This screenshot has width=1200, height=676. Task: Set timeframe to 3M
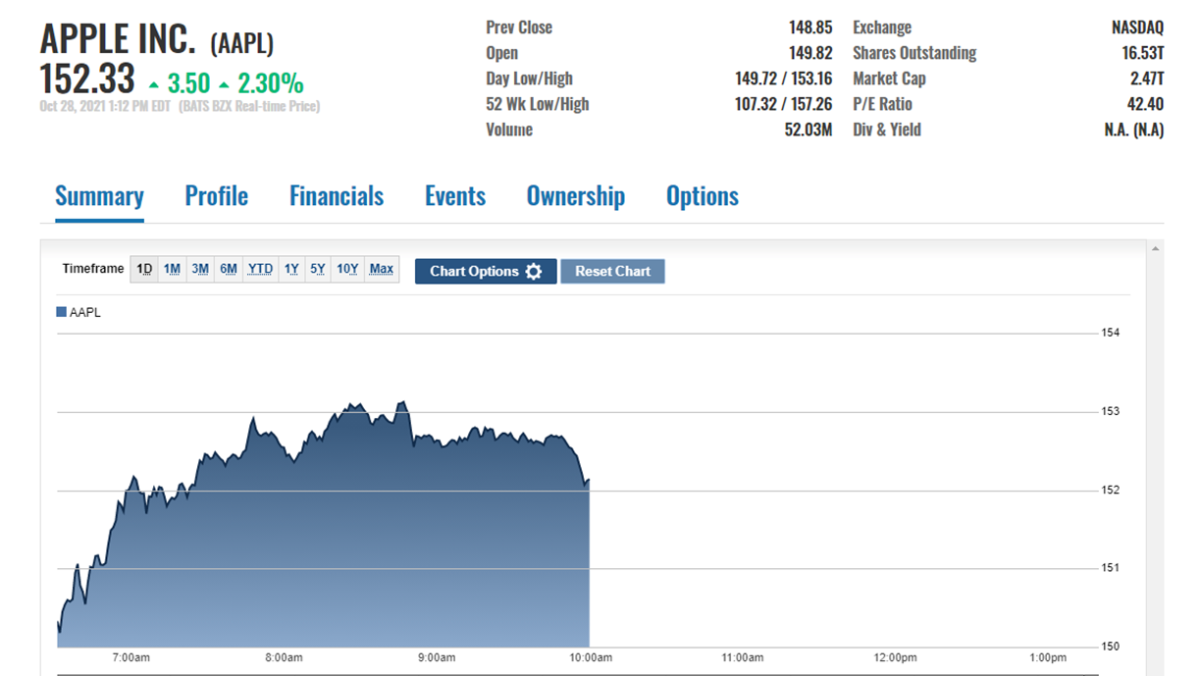point(200,269)
